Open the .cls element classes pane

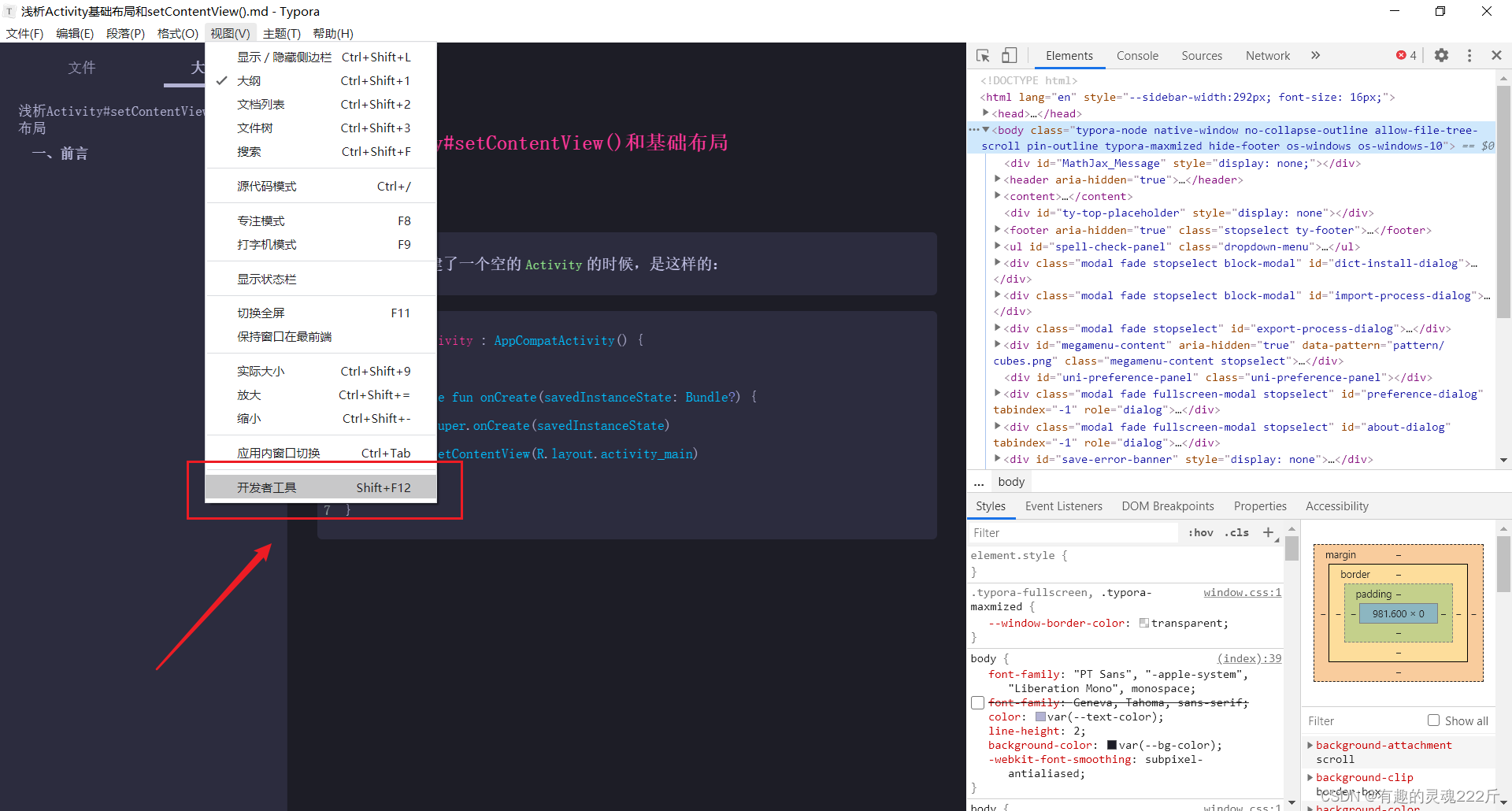click(1236, 532)
